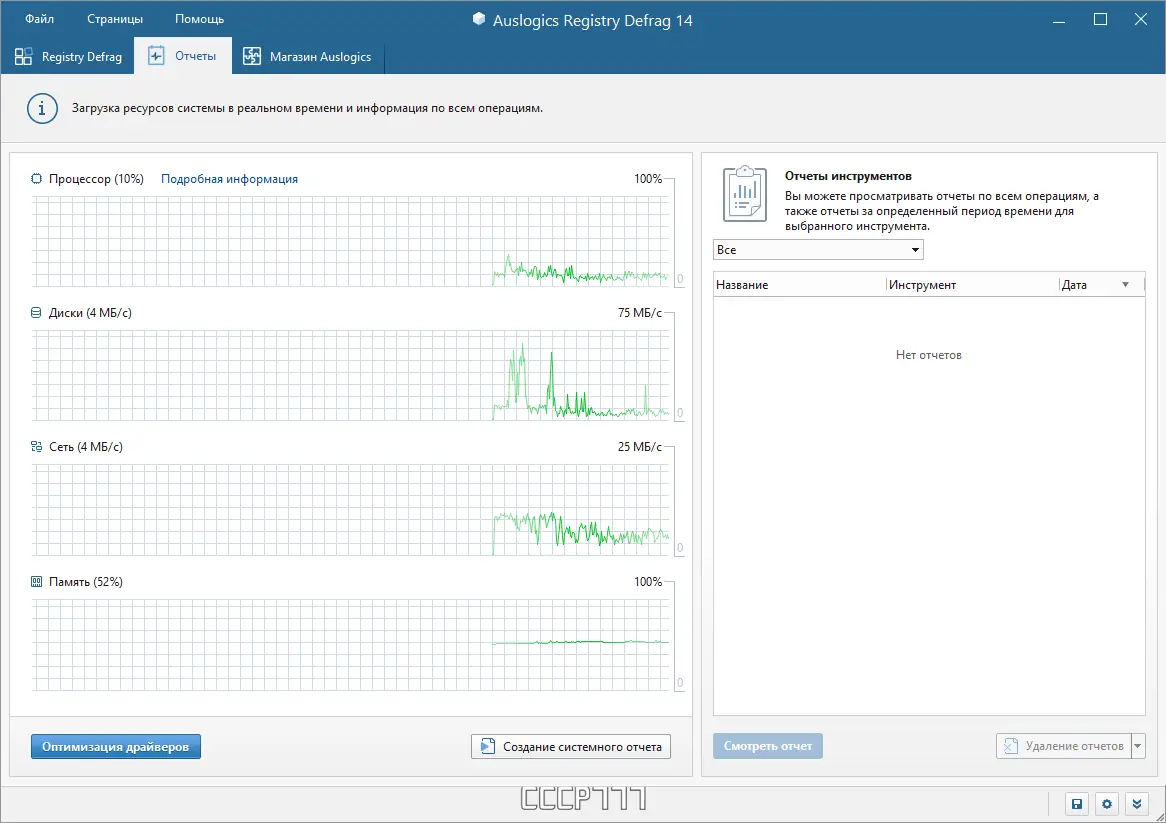Click Создание системного отчета button
1166x823 pixels.
pyautogui.click(x=571, y=746)
